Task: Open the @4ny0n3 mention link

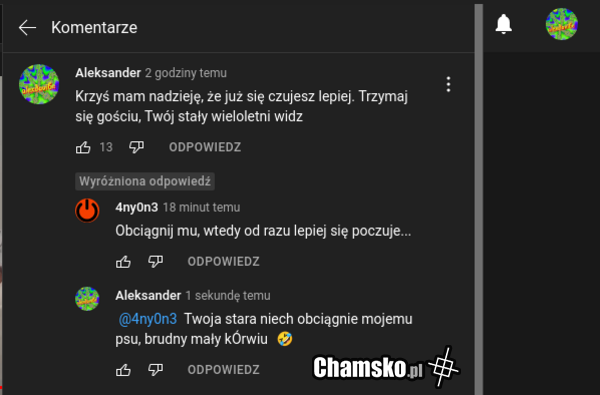Action: pos(148,319)
